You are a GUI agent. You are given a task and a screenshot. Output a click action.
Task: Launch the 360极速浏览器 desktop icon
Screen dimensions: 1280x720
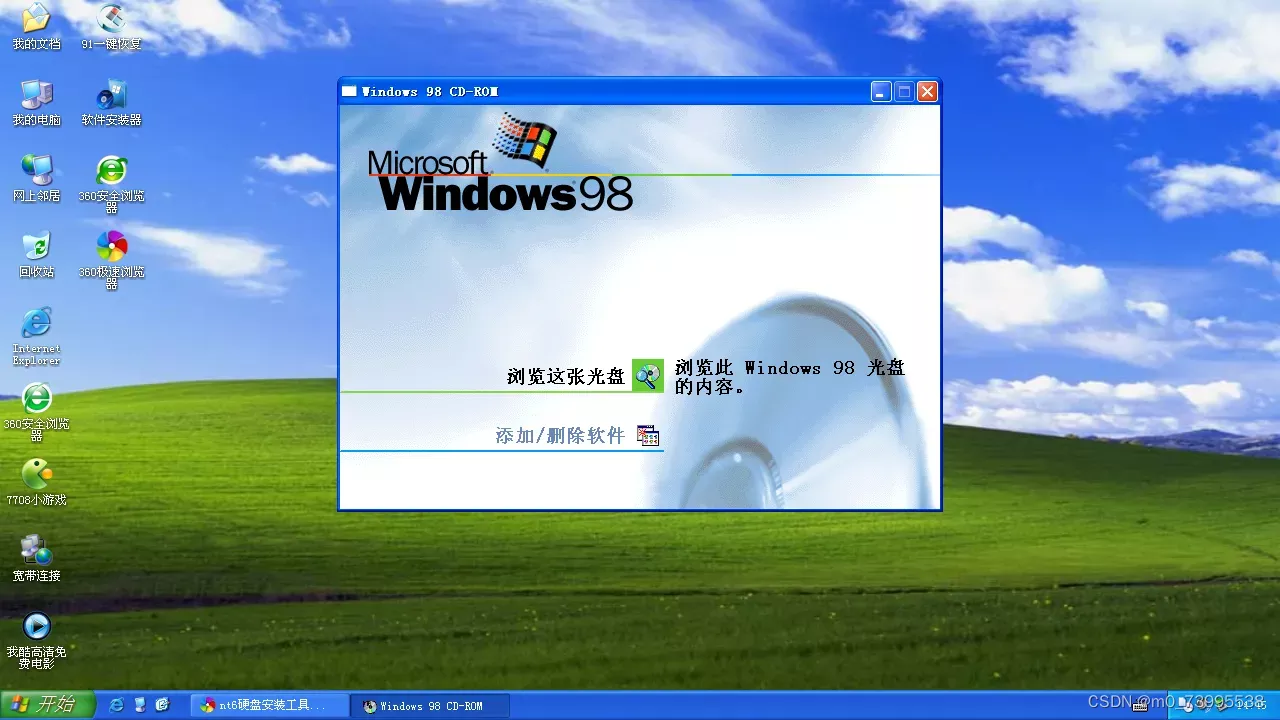pyautogui.click(x=112, y=259)
